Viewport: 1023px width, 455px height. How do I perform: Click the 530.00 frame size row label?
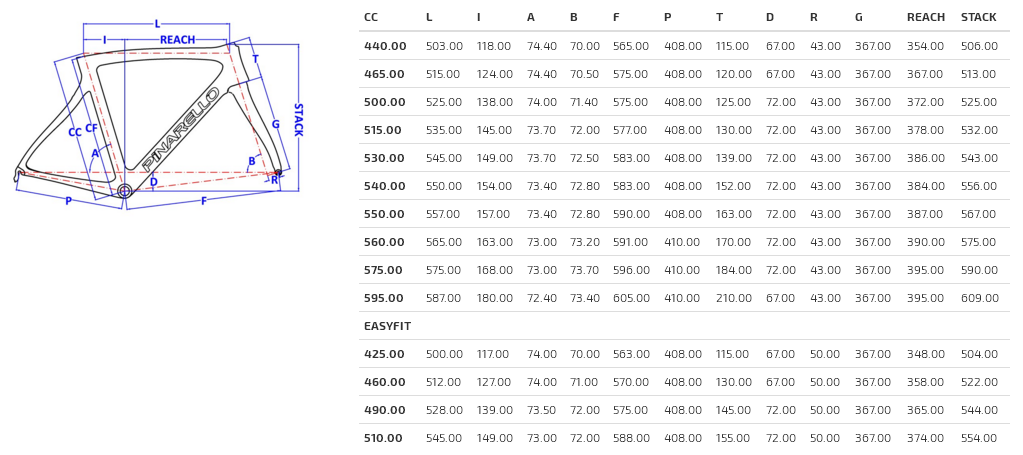click(x=384, y=159)
